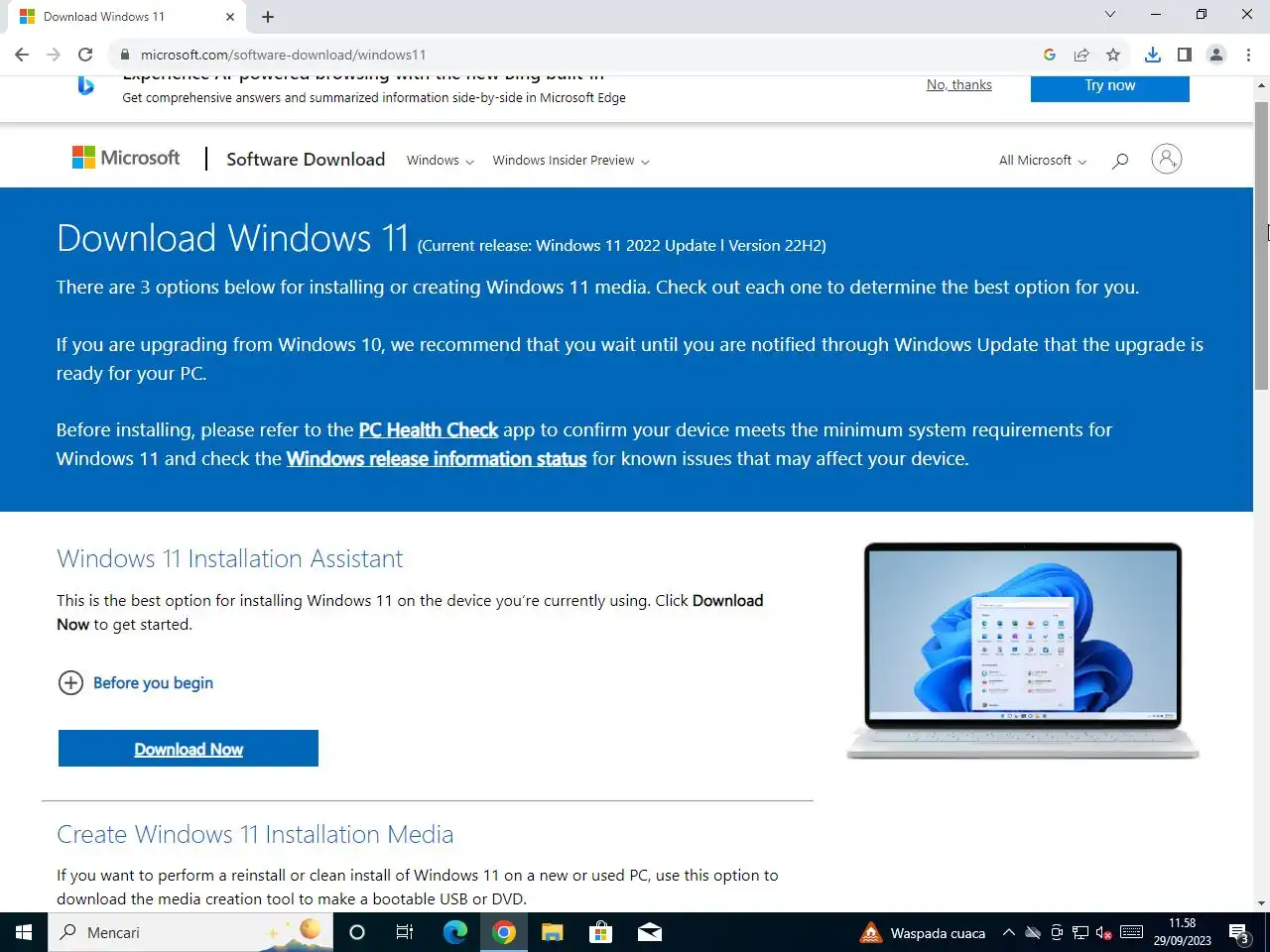Click the Bing logo in banner
Image resolution: width=1270 pixels, height=952 pixels.
coord(86,86)
